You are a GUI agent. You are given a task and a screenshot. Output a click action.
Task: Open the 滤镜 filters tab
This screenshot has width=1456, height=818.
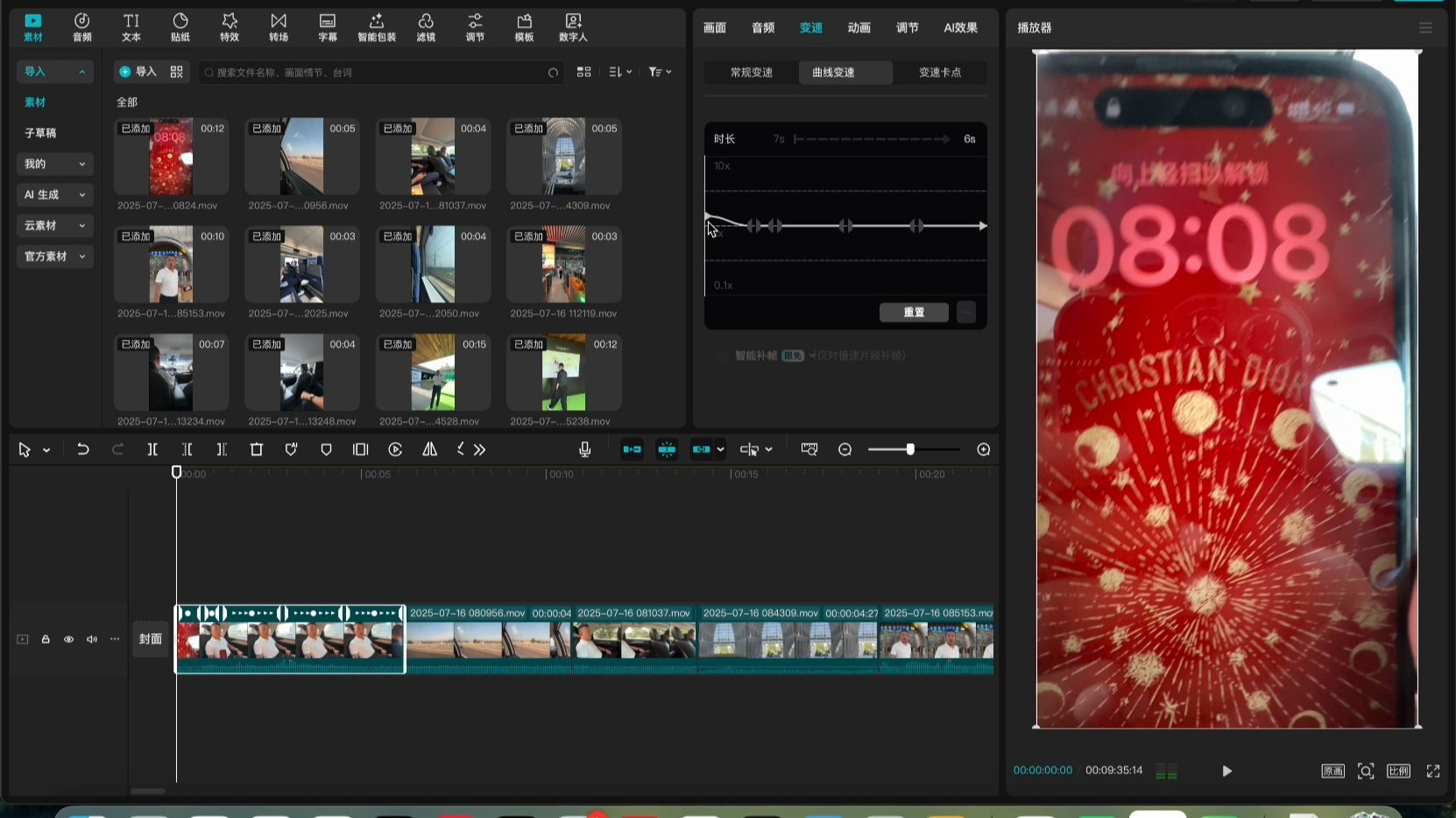point(426,27)
